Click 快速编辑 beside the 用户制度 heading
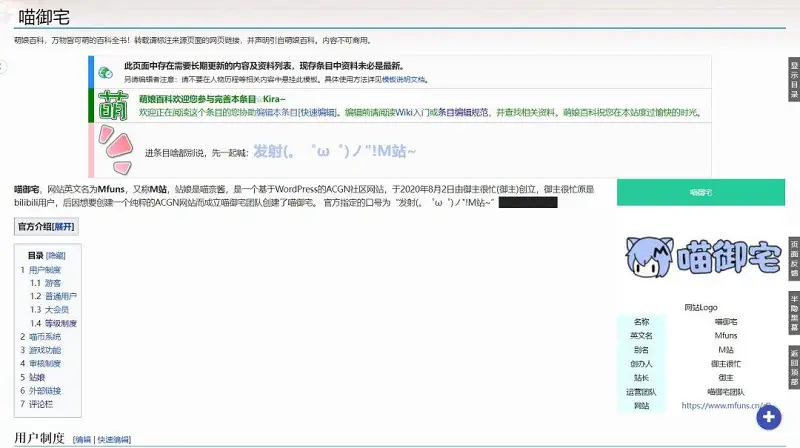 click(113, 440)
